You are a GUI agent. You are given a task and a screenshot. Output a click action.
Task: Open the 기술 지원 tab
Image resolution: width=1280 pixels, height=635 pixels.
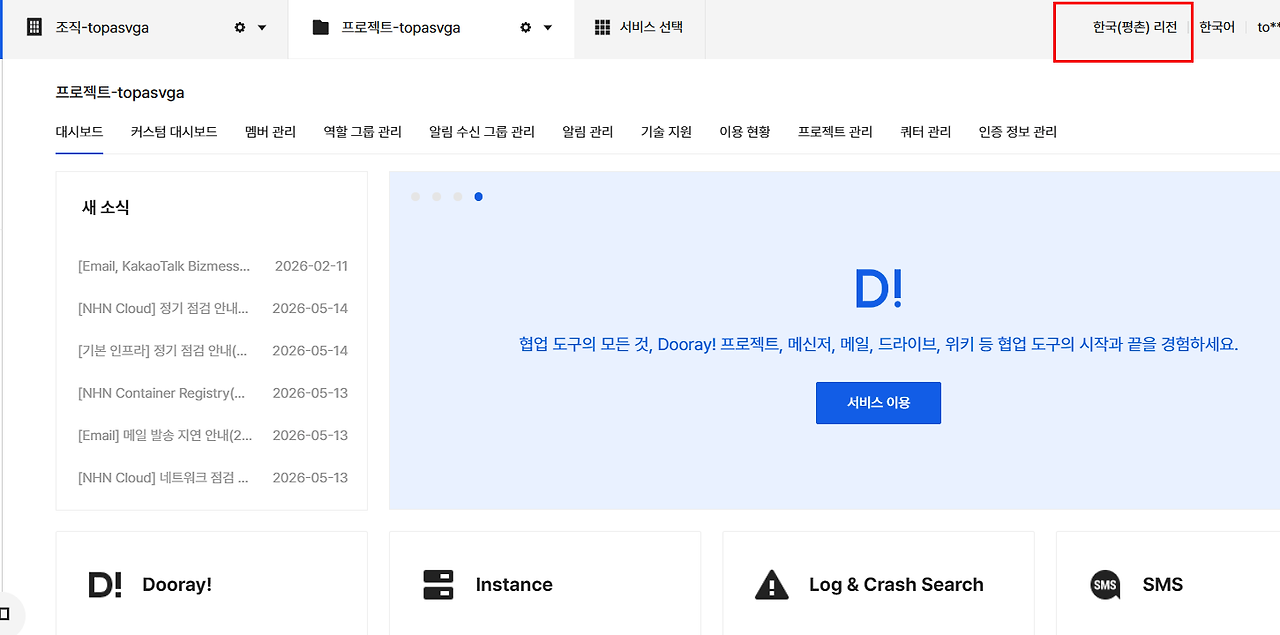coord(667,132)
